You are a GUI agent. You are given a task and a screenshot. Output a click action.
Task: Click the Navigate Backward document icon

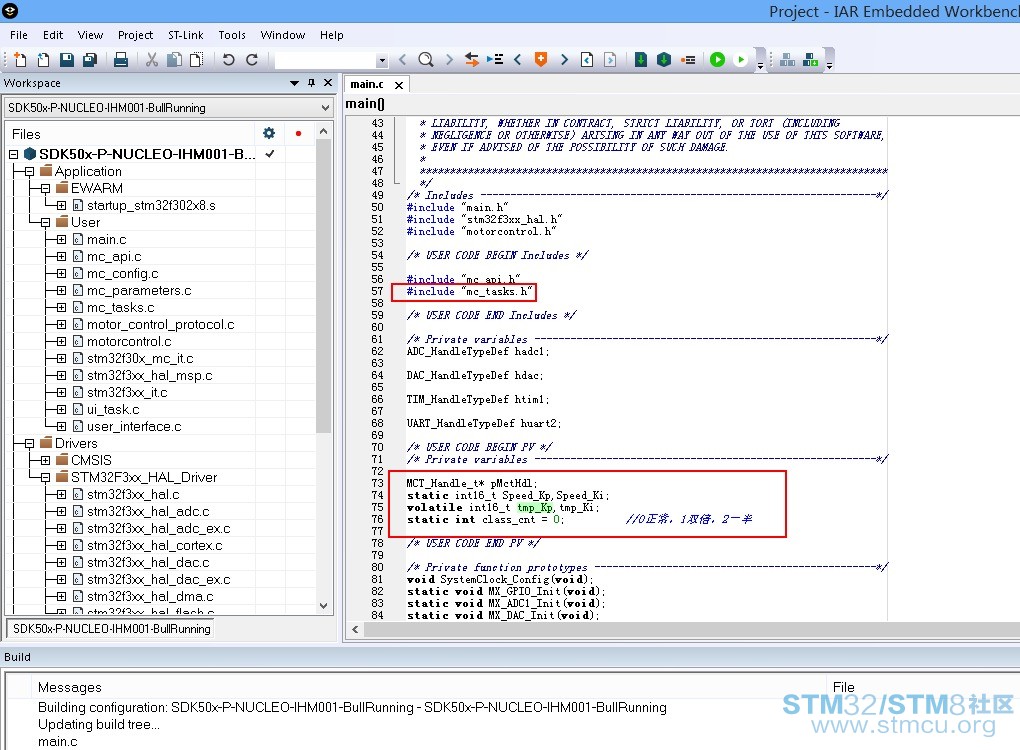tap(587, 60)
